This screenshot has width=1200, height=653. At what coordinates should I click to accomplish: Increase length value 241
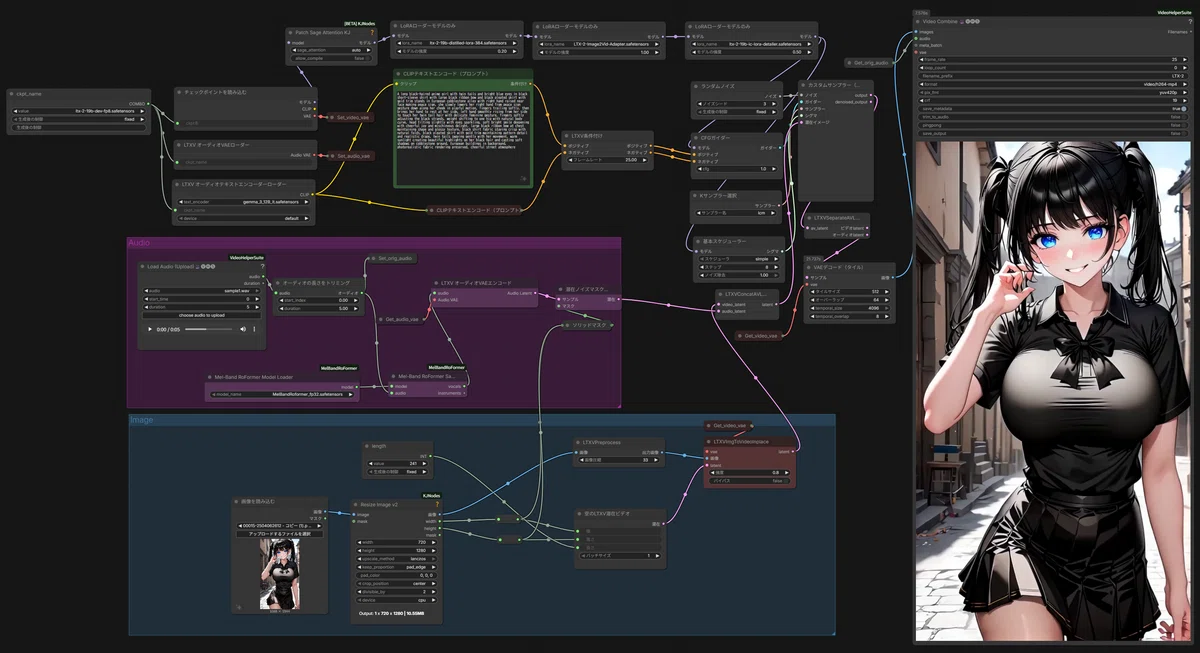pos(424,464)
